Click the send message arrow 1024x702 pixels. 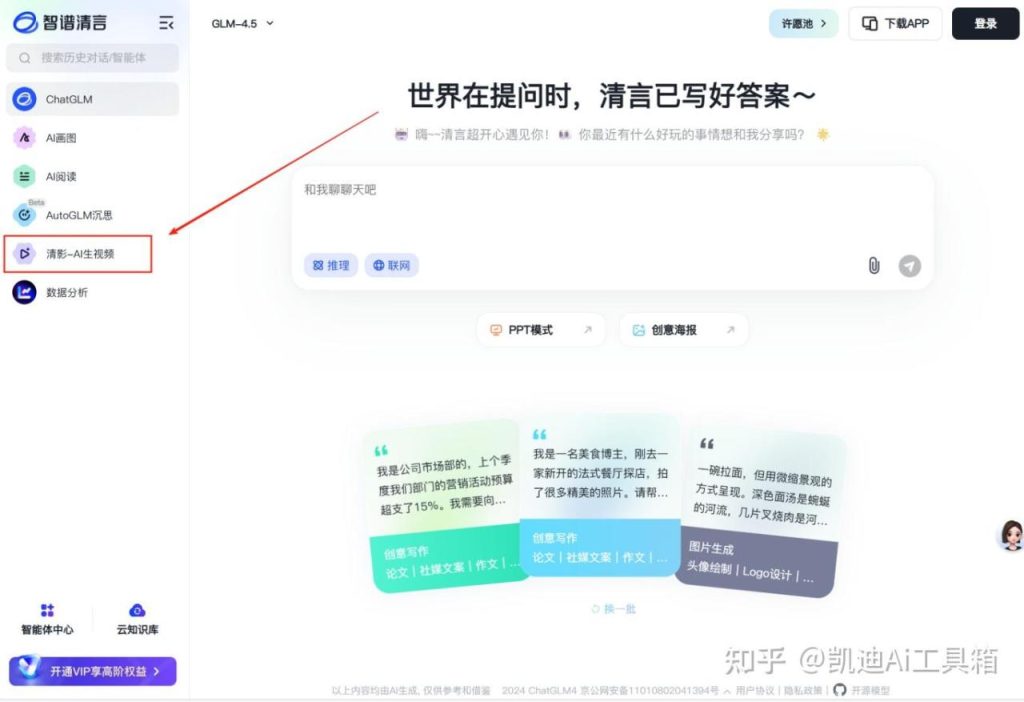908,266
